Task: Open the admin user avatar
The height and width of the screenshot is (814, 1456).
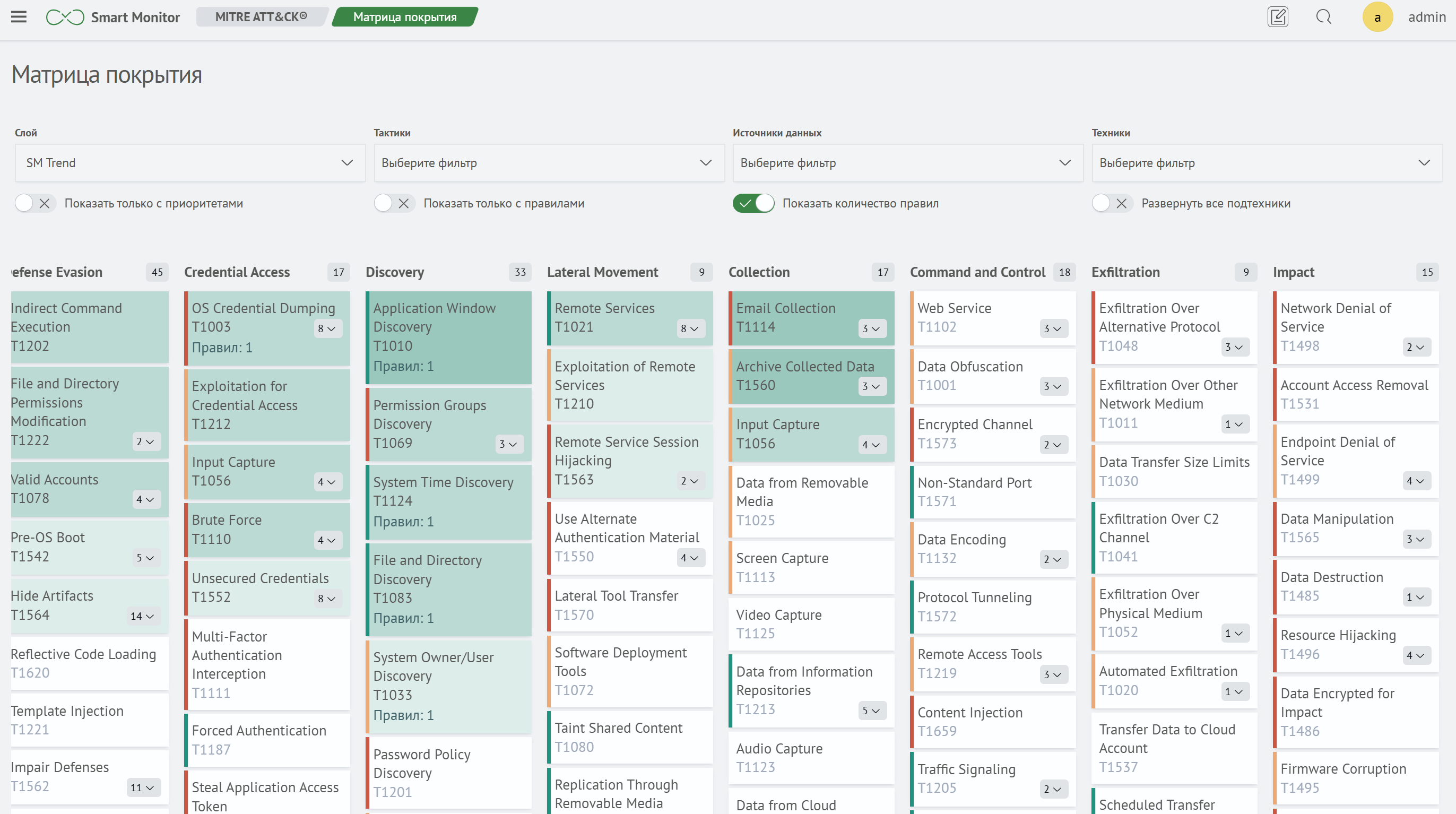Action: 1377,17
